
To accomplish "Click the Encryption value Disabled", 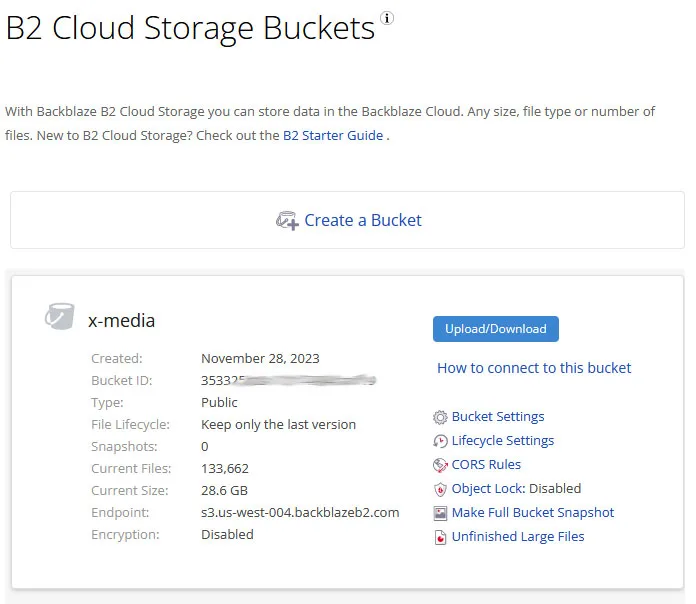I will click(227, 535).
